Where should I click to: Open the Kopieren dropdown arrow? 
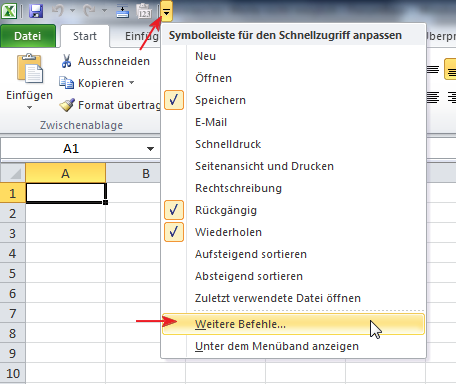[132, 82]
